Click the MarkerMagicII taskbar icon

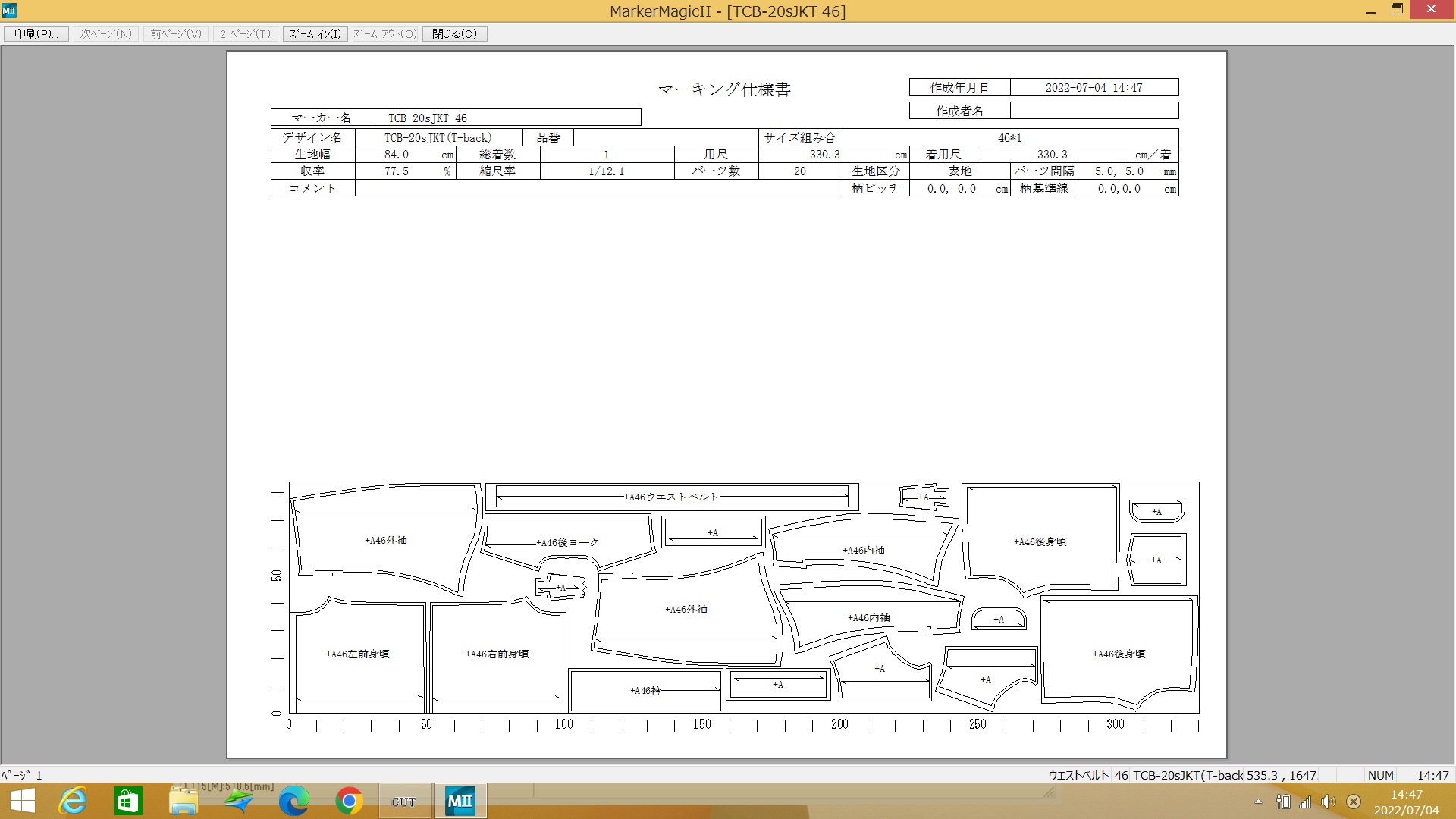(460, 801)
